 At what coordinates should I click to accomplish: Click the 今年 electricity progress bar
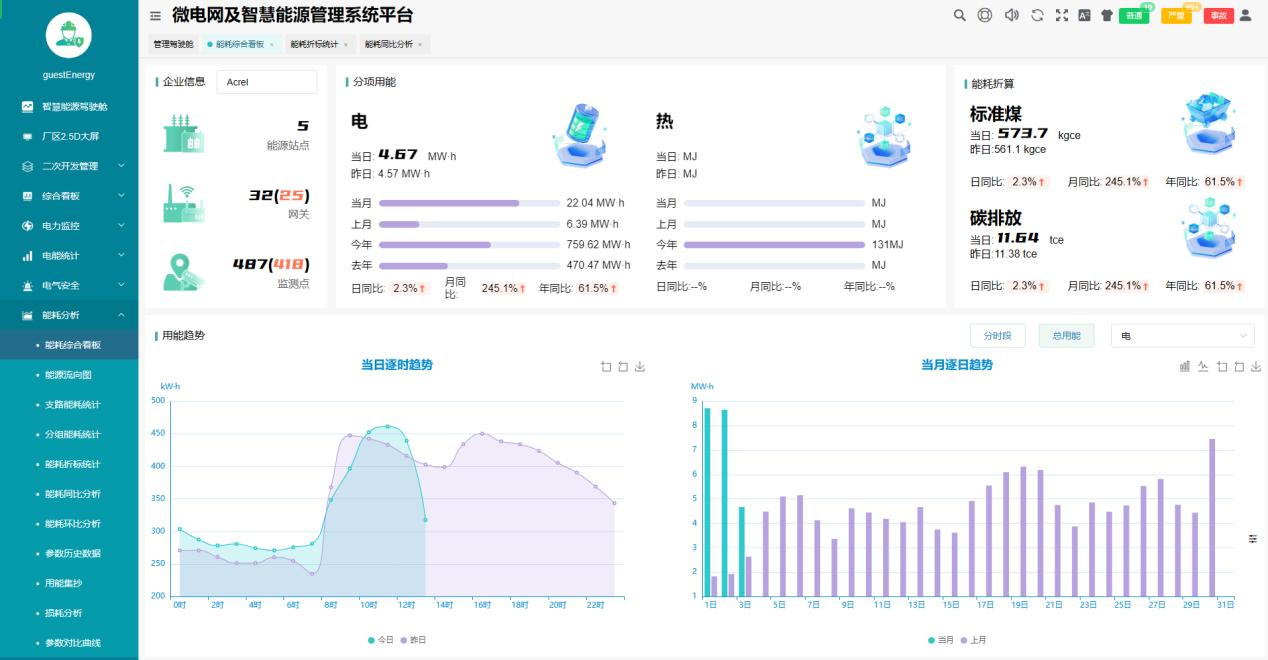click(469, 245)
